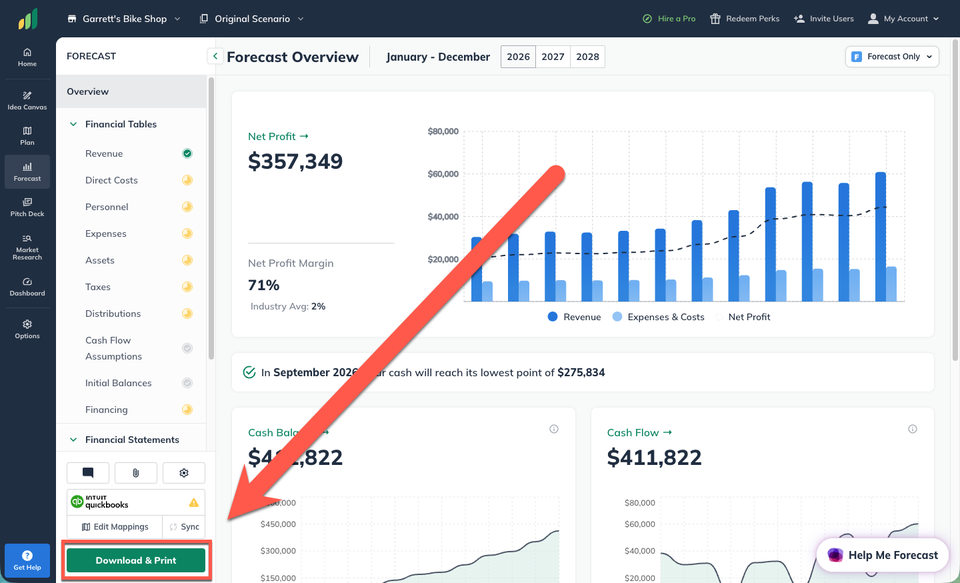
Task: Click the Hire a Pro link
Action: coord(669,19)
